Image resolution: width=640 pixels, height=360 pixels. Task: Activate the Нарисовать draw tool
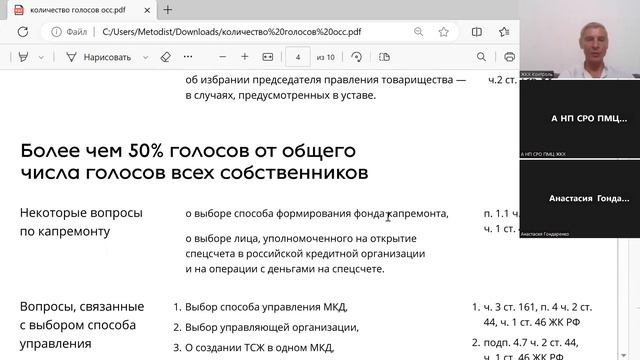point(99,57)
